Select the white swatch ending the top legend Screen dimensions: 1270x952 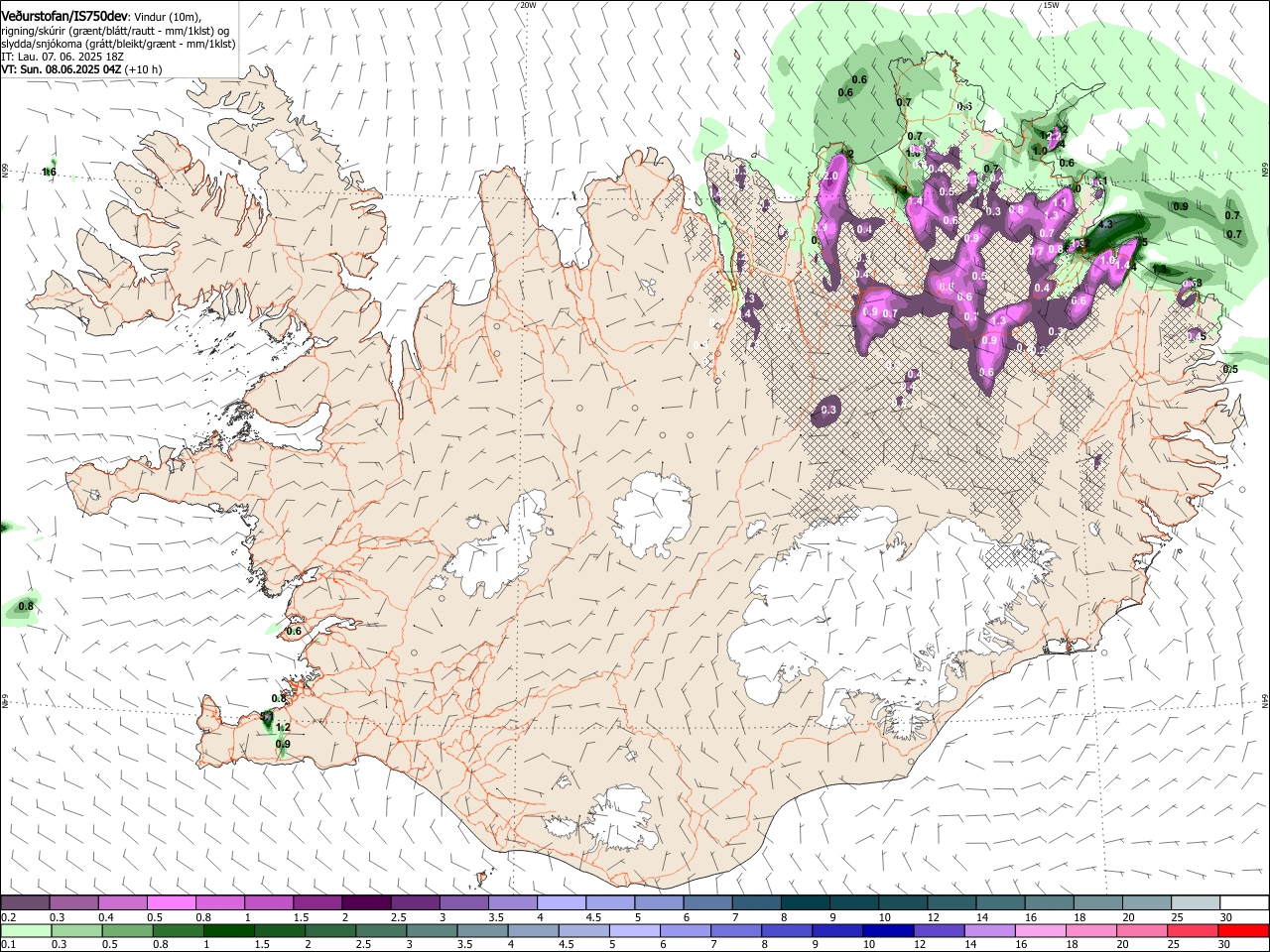[1243, 903]
